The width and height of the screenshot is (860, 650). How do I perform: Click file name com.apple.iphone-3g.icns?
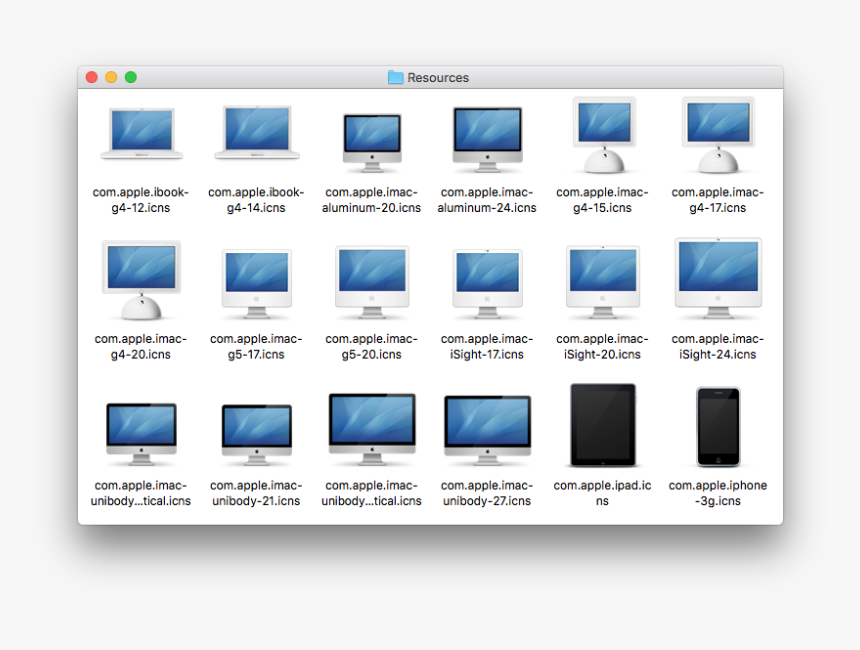[717, 493]
